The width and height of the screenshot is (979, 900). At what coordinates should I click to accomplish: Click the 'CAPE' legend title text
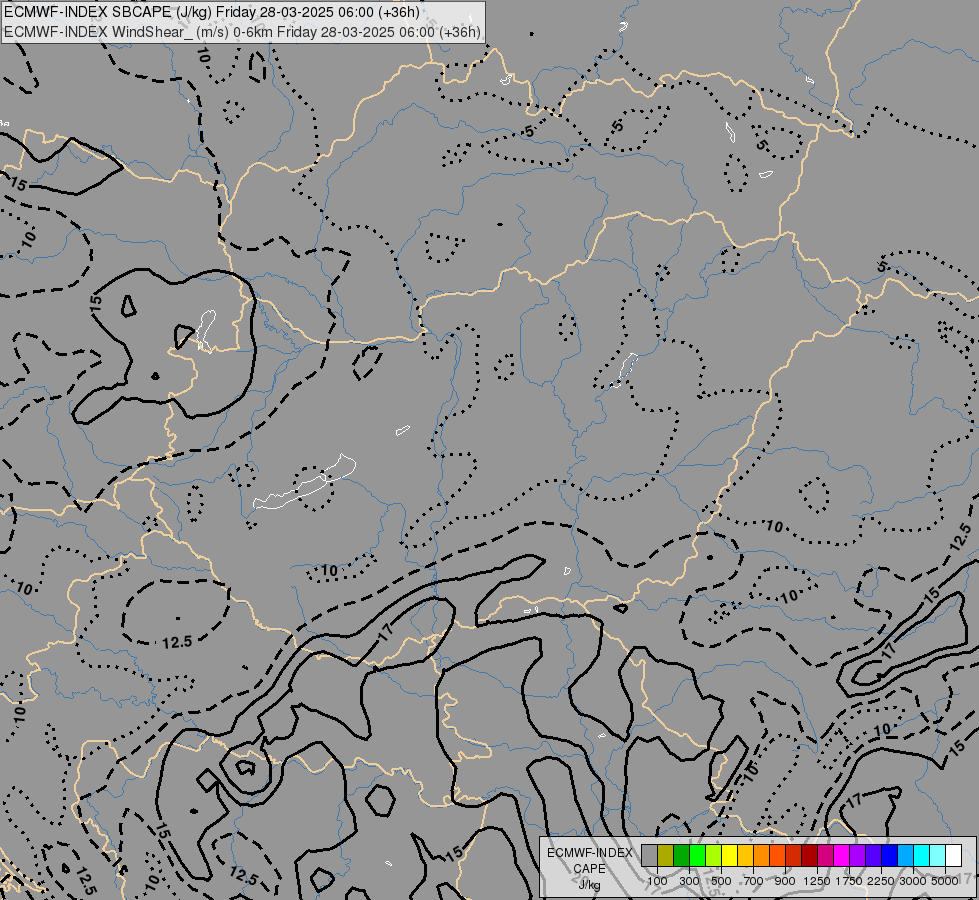pyautogui.click(x=589, y=869)
